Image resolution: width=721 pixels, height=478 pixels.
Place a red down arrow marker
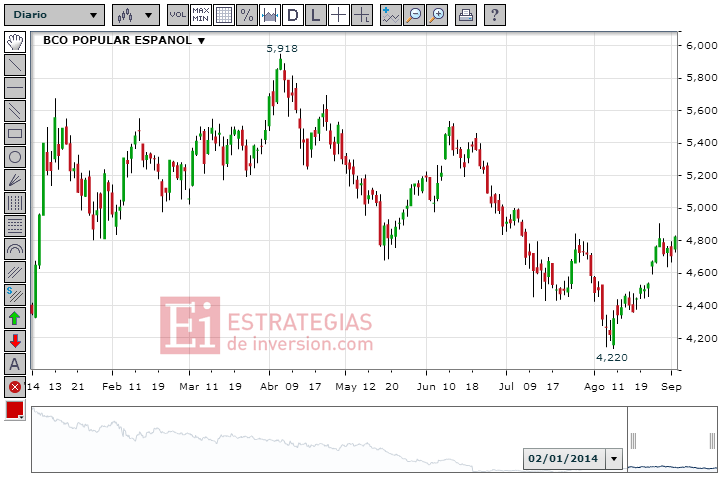[15, 341]
